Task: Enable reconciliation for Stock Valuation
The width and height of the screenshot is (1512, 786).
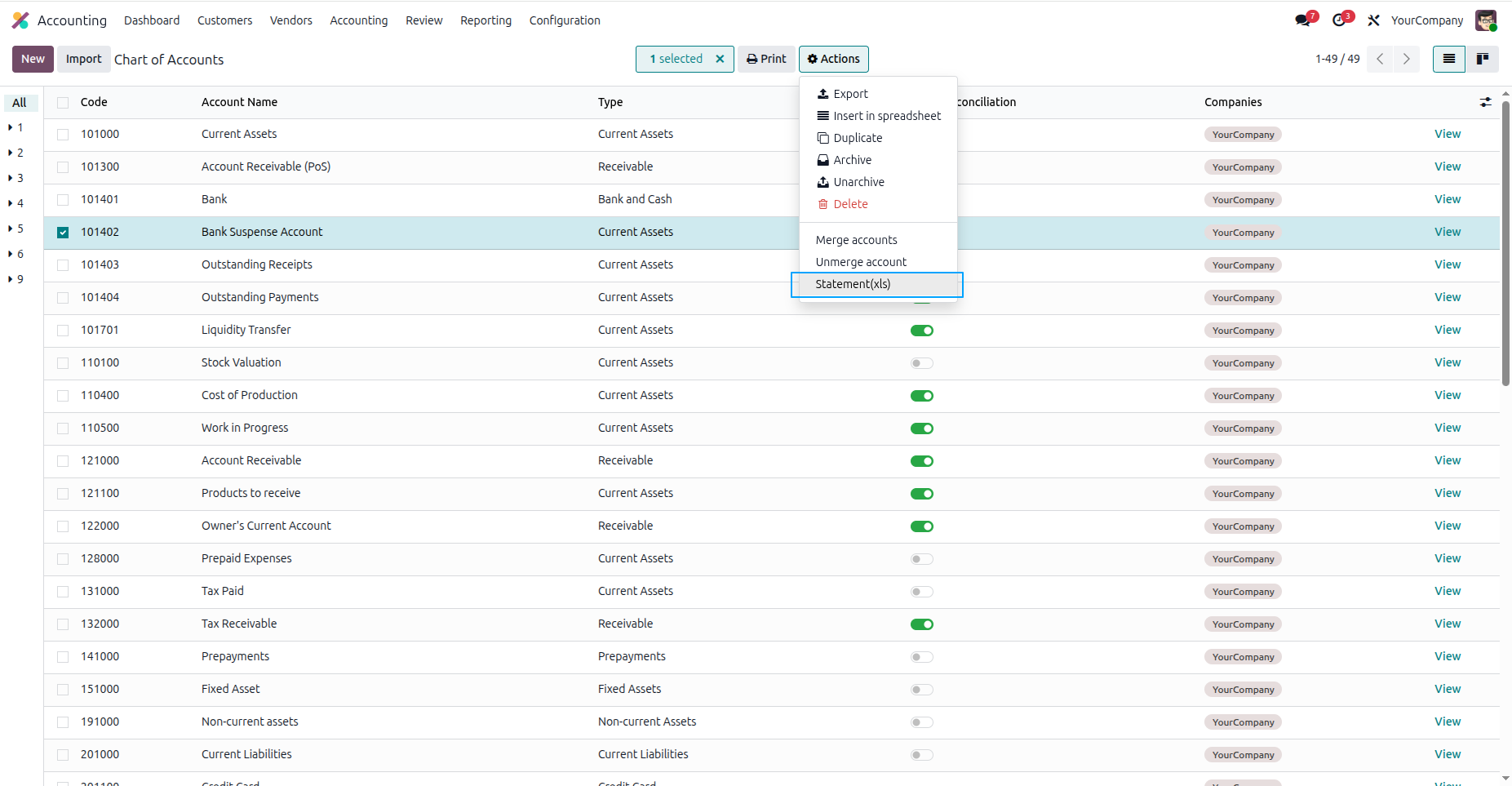Action: coord(922,363)
